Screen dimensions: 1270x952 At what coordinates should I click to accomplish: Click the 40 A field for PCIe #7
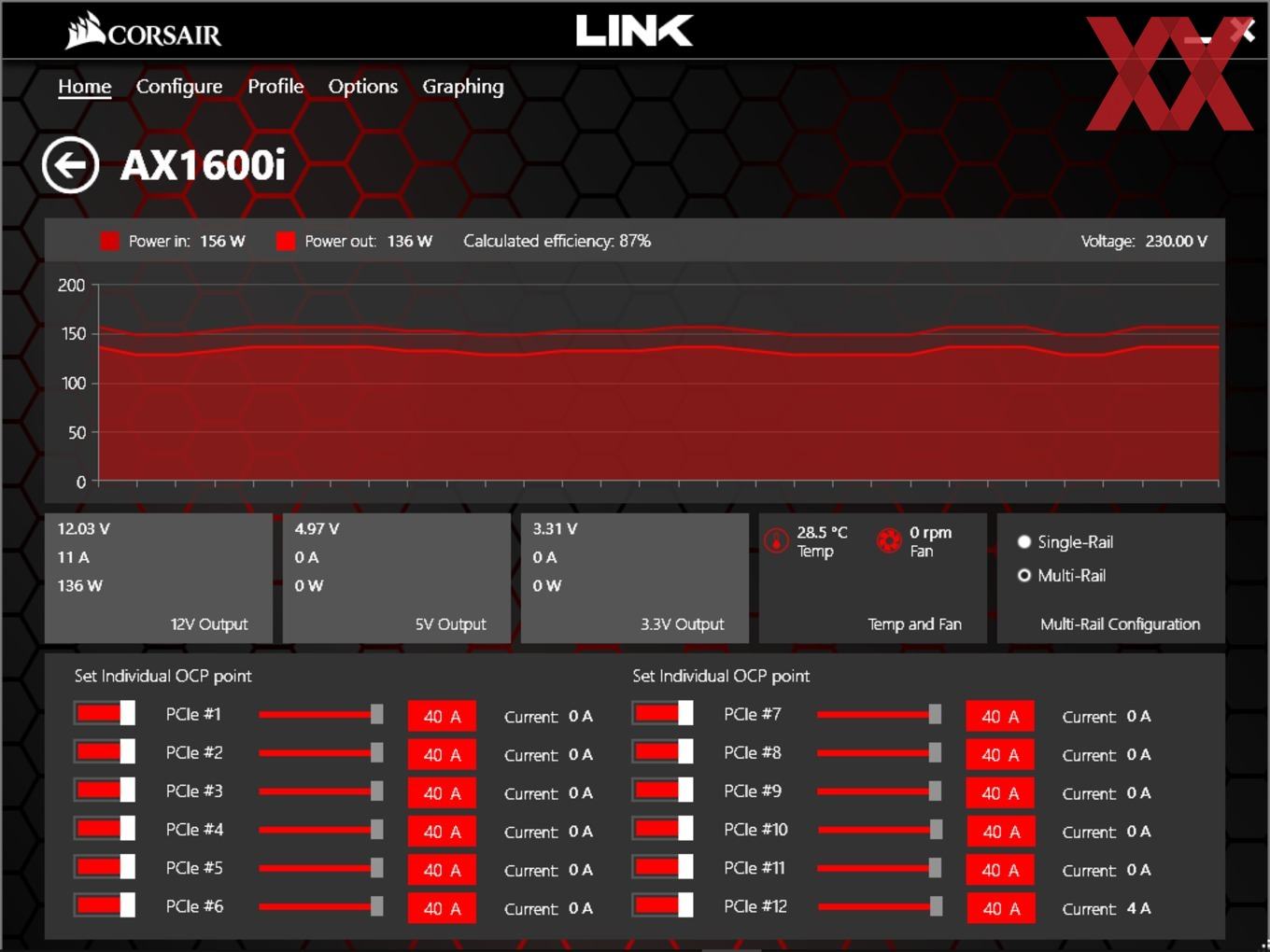coord(1000,717)
